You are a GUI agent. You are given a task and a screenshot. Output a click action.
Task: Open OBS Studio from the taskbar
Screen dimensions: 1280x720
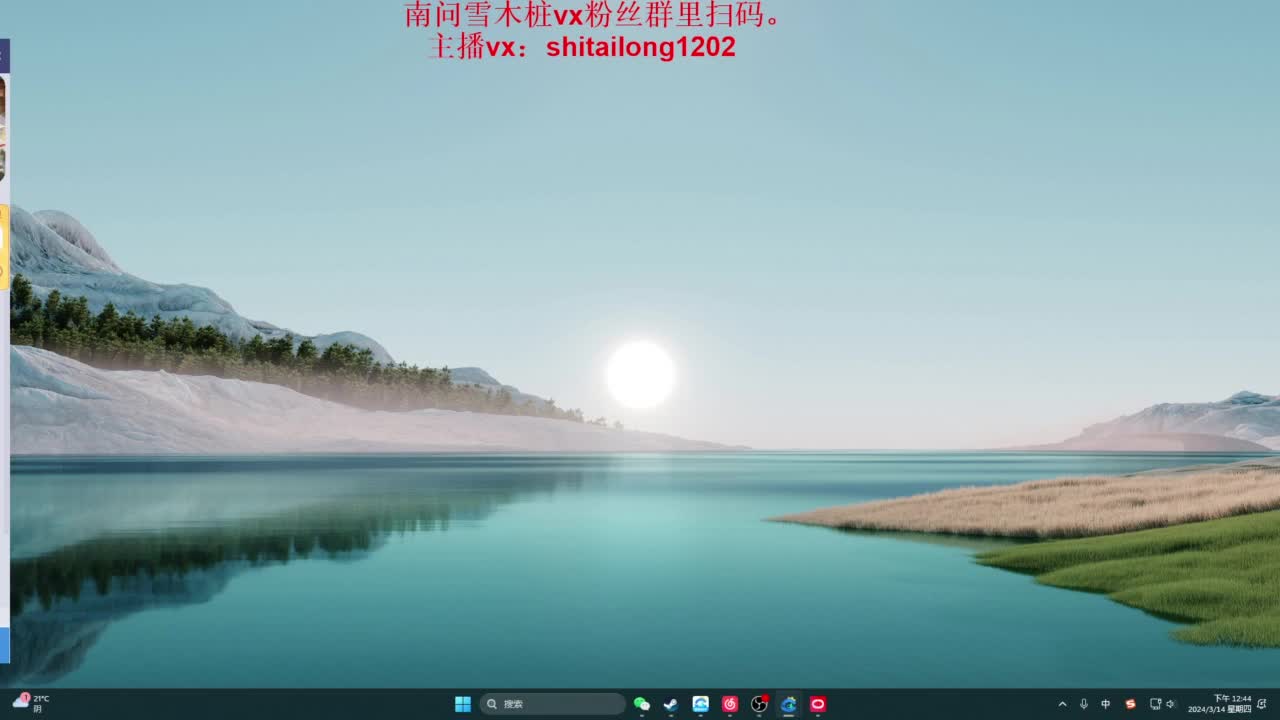coord(759,704)
